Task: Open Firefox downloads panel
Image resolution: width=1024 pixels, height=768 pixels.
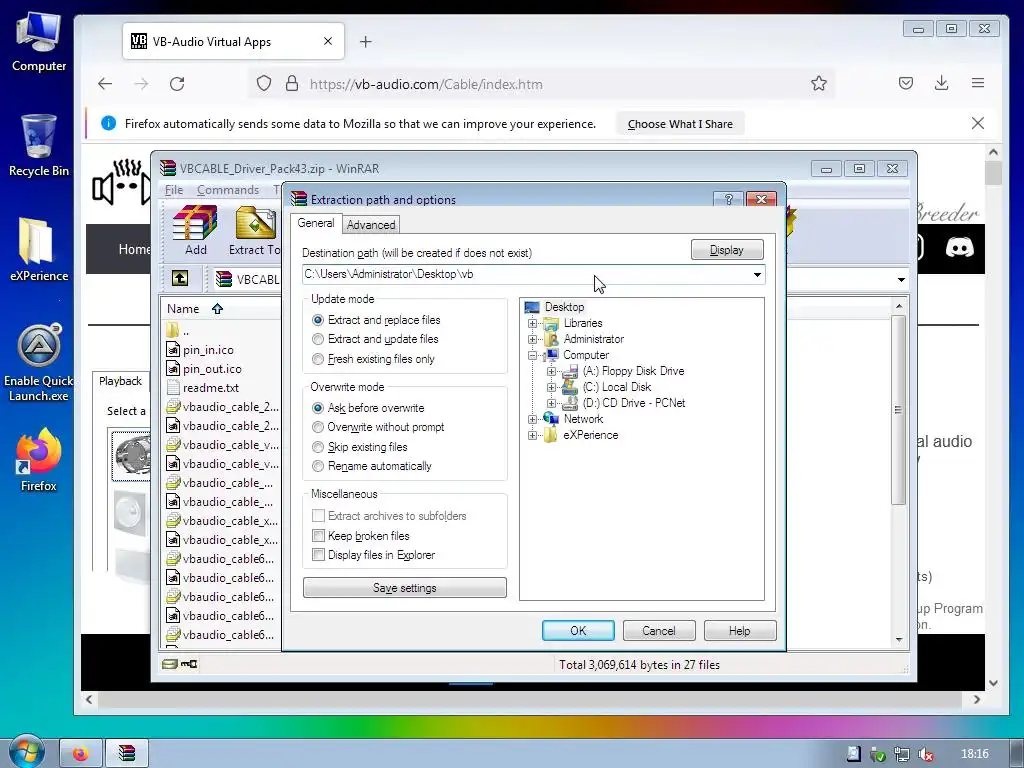Action: 941,83
